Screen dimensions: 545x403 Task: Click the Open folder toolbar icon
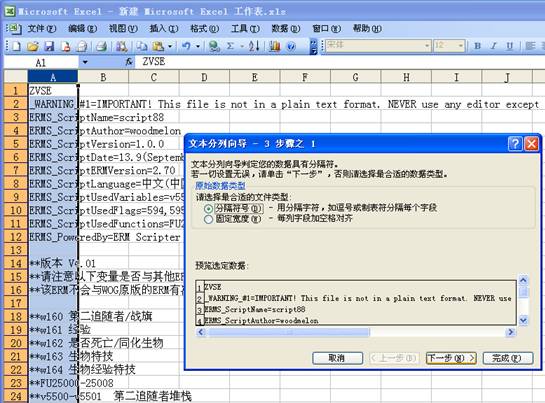(33, 46)
